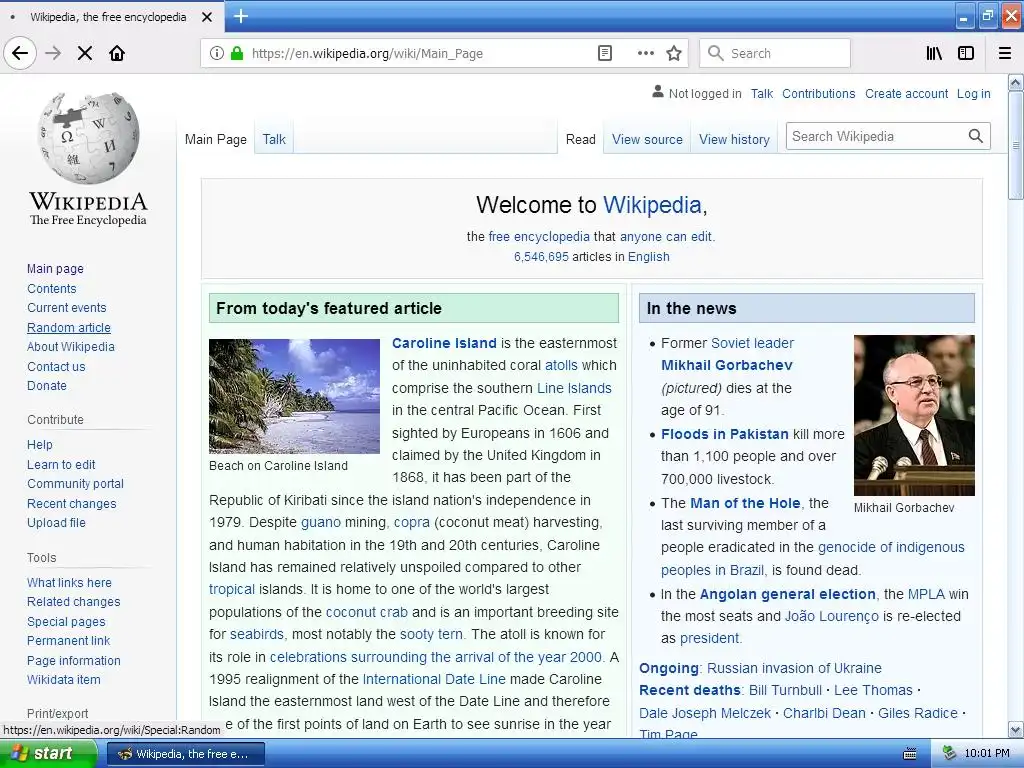Open page actions three-dots menu

[646, 53]
